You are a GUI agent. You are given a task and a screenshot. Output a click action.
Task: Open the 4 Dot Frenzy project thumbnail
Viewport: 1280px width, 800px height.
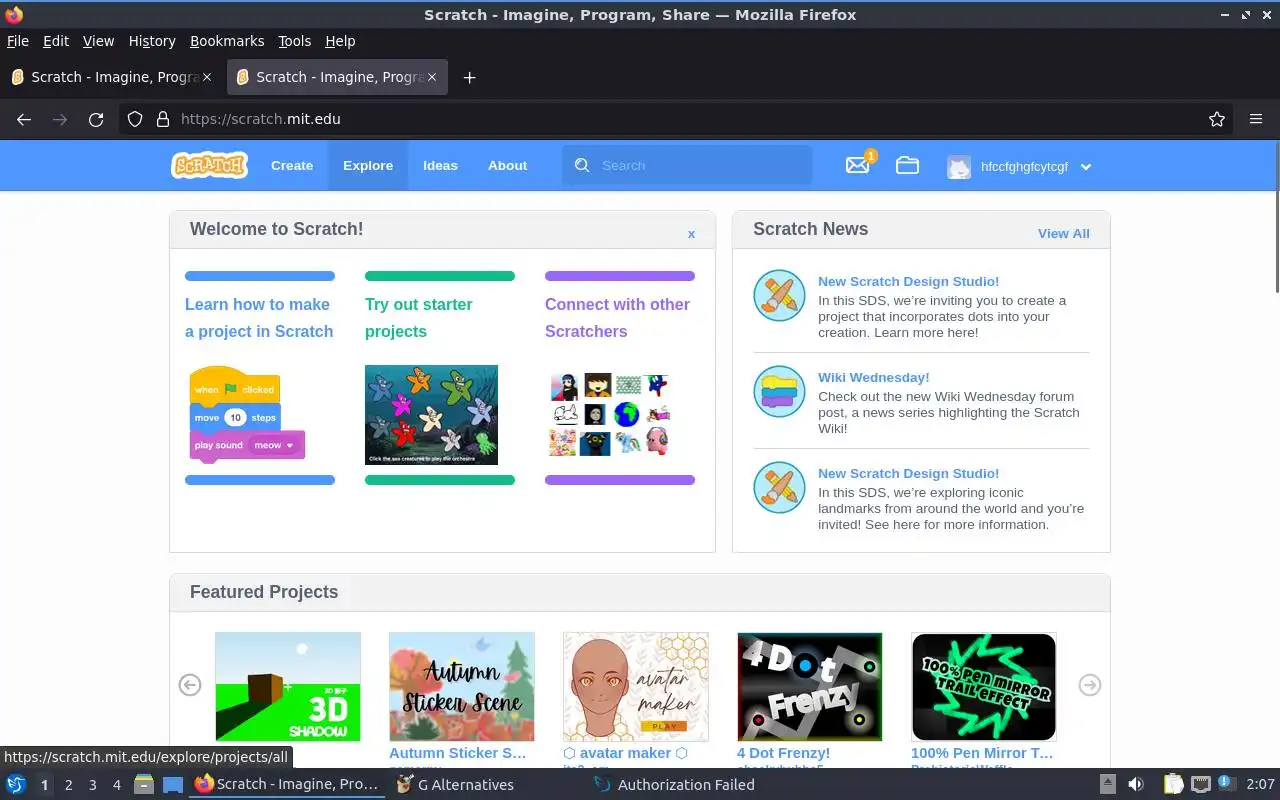coord(810,686)
